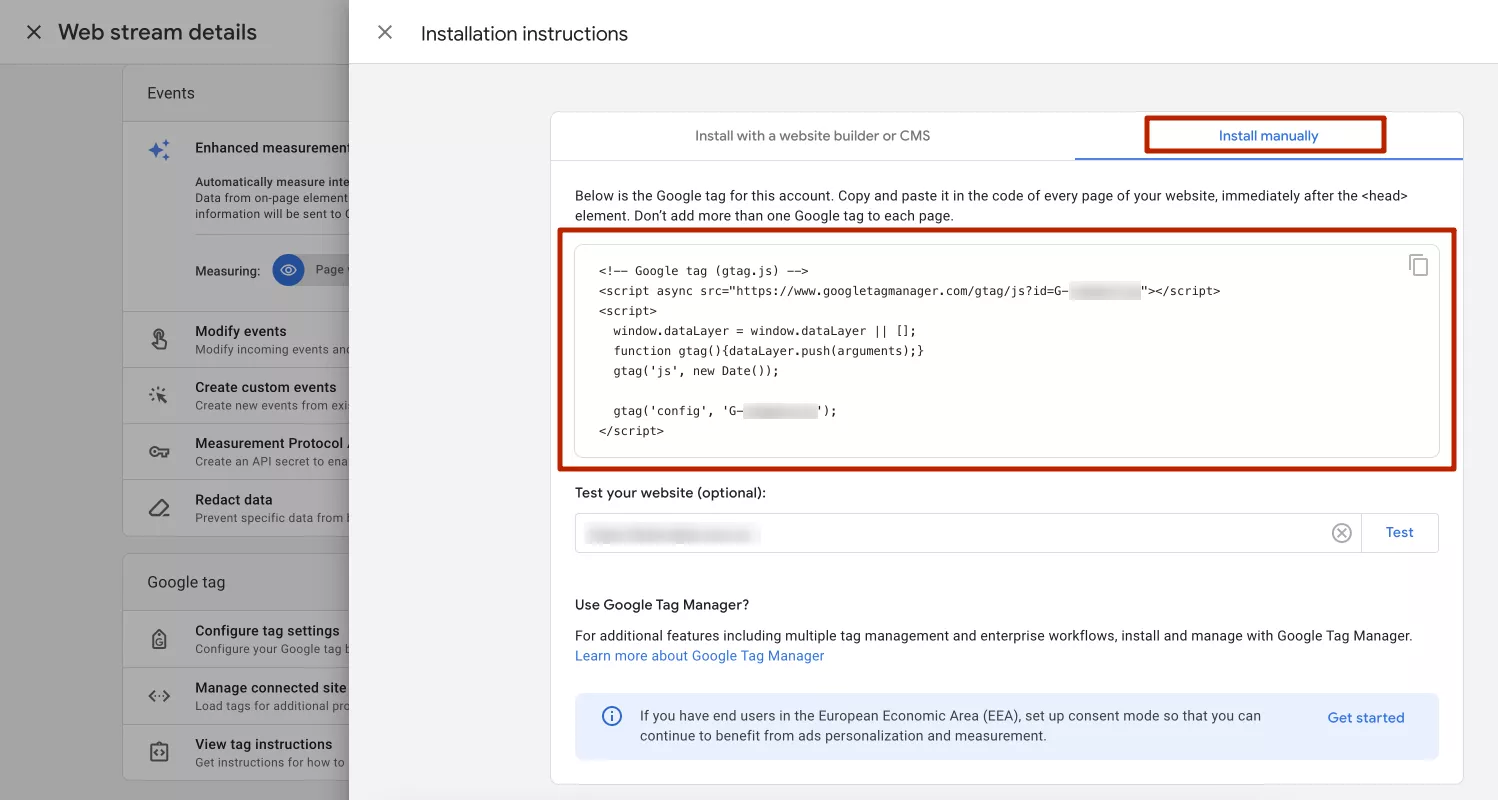Image resolution: width=1498 pixels, height=800 pixels.
Task: Open Manage connected site tags row
Action: pyautogui.click(x=236, y=696)
